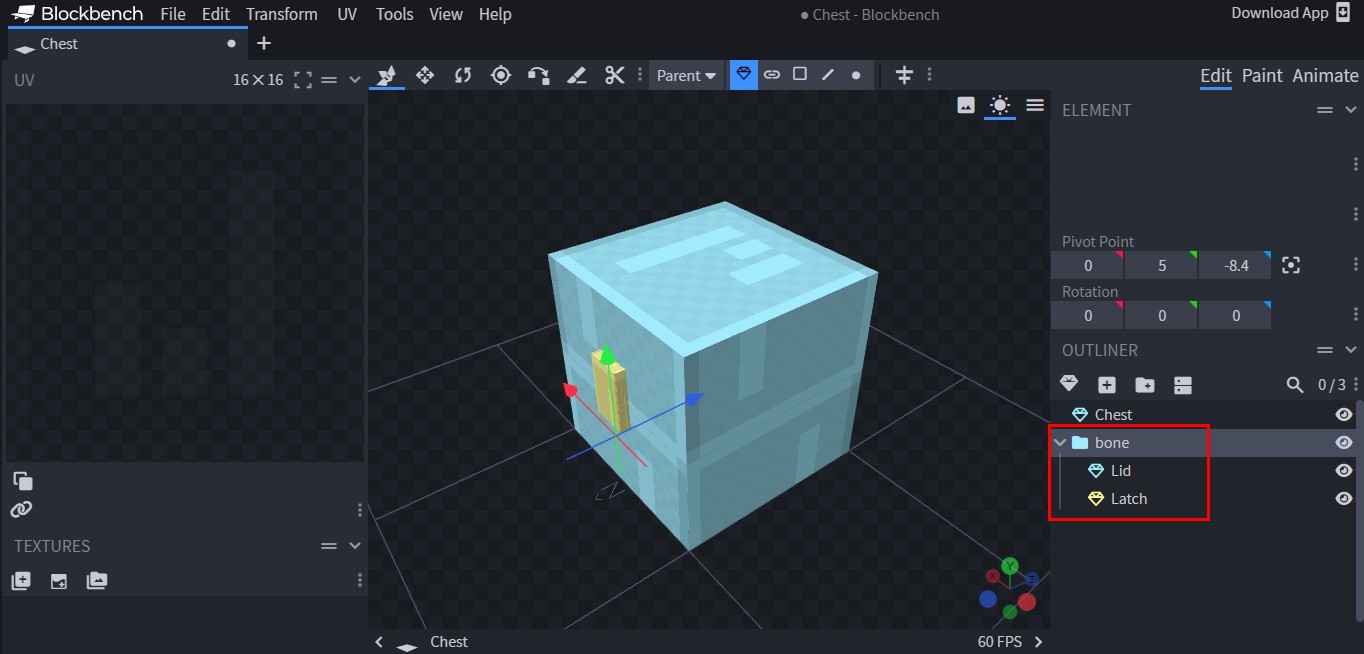Click the gem icon in the Outliner toolbar
Image resolution: width=1364 pixels, height=654 pixels.
[x=1069, y=385]
